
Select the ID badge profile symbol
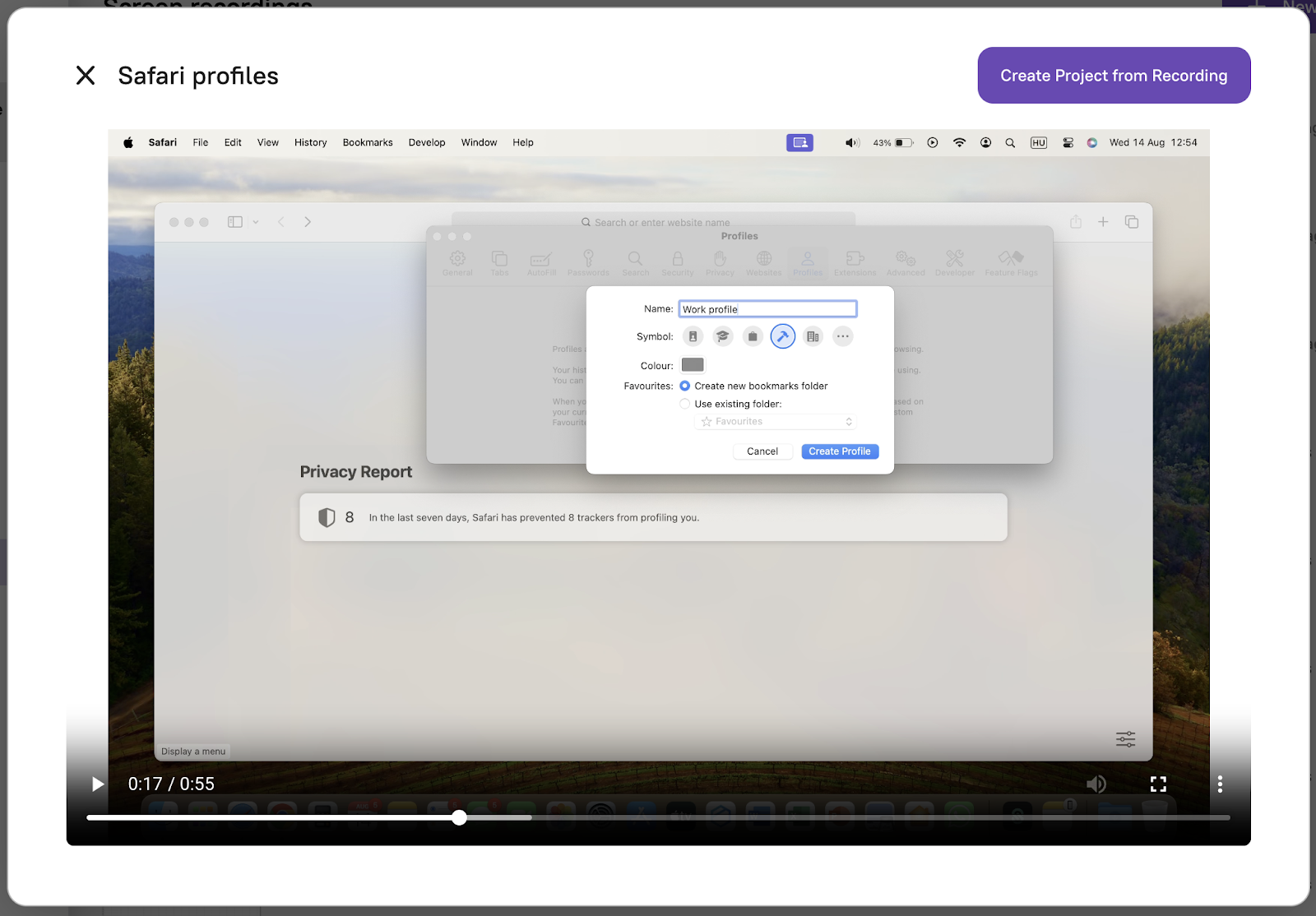693,336
